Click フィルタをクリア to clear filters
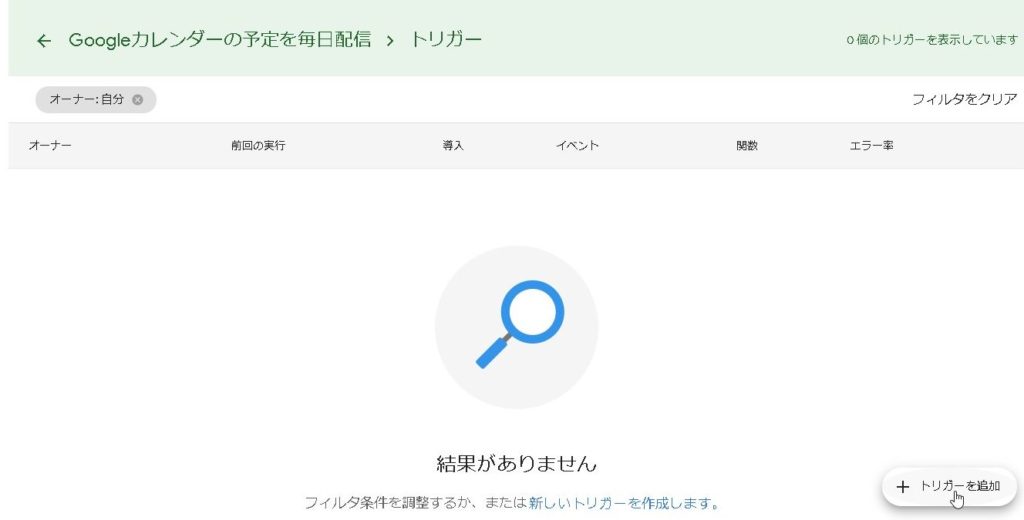This screenshot has width=1024, height=520. click(x=964, y=100)
